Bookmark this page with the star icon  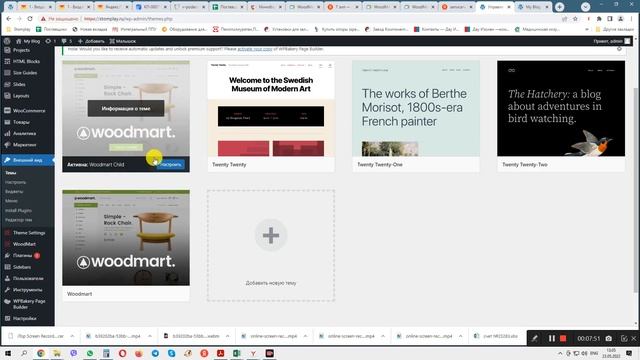575,19
